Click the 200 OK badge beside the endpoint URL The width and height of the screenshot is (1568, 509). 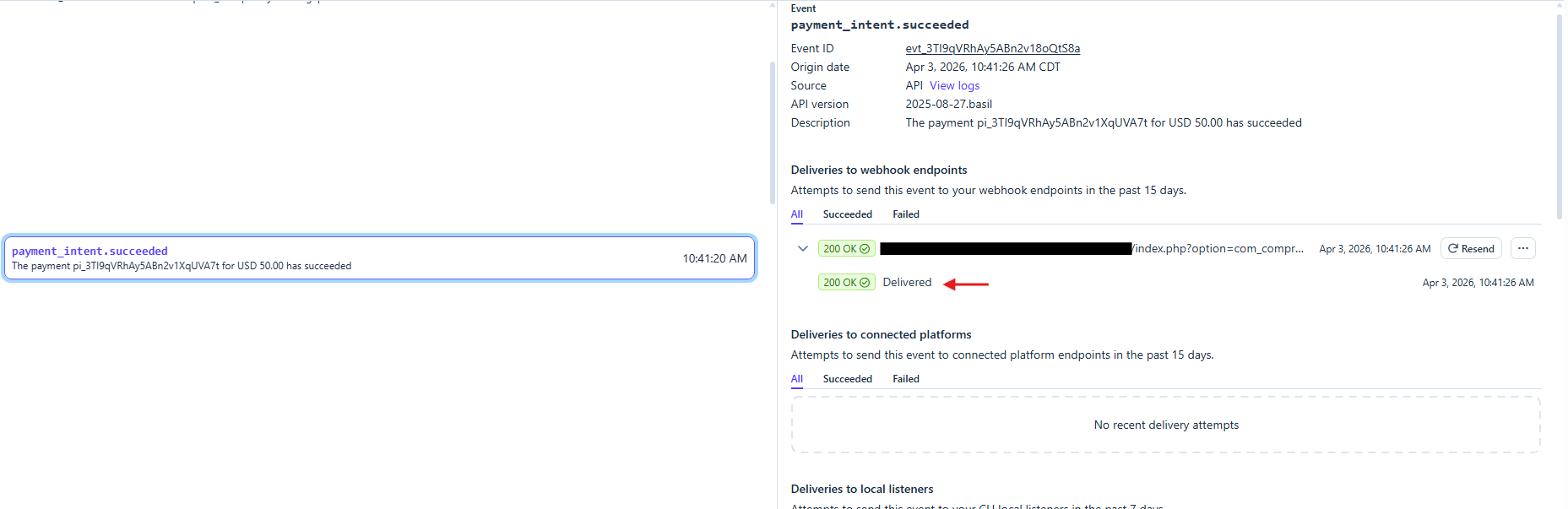tap(846, 248)
